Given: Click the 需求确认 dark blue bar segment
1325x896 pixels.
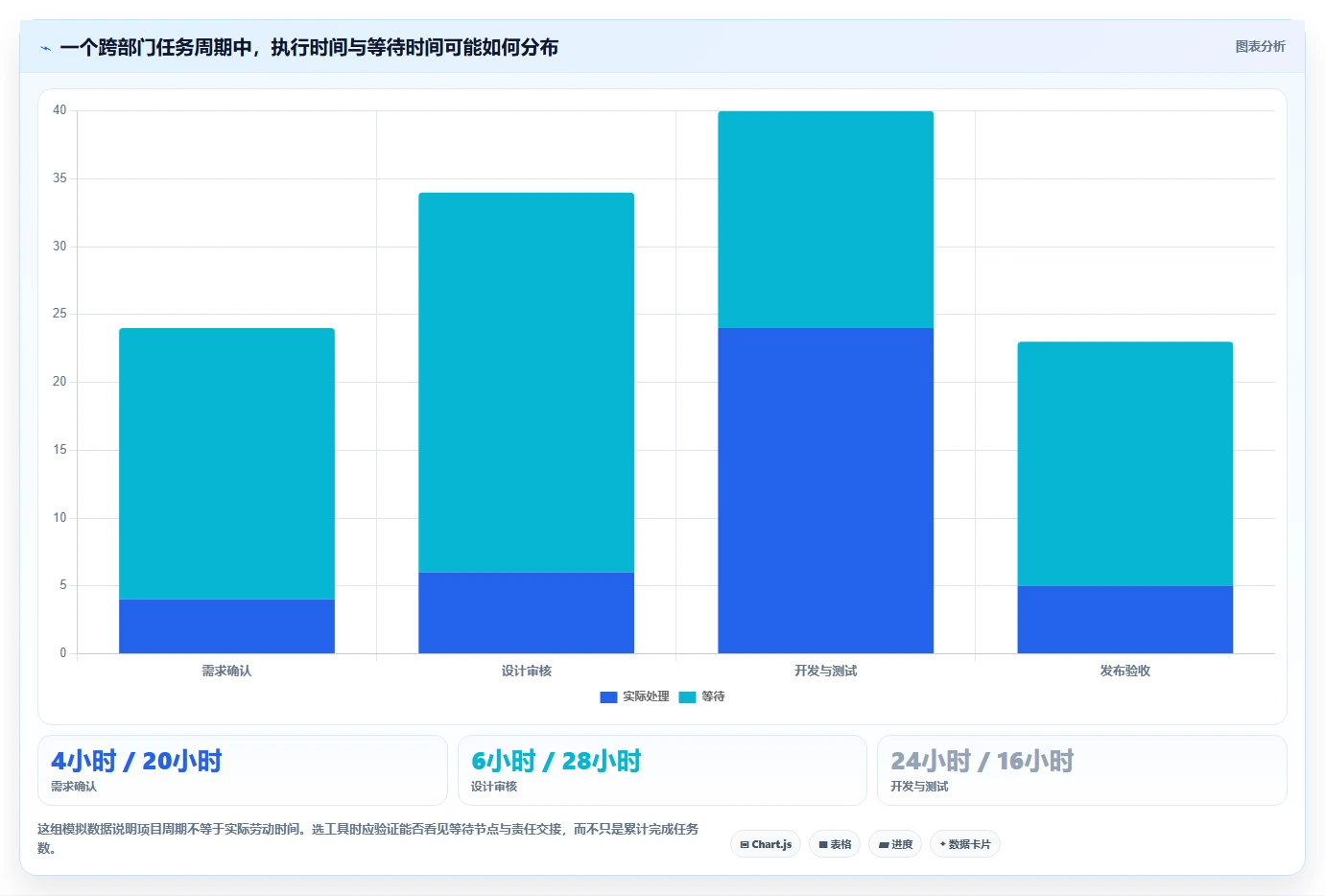Looking at the screenshot, I should [x=226, y=626].
